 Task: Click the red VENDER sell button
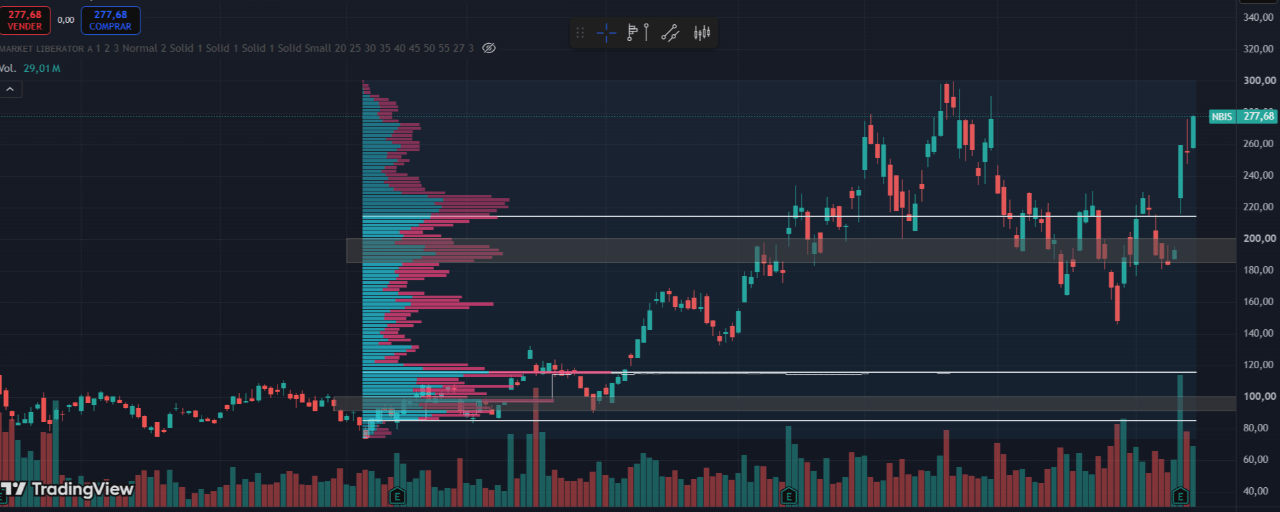click(25, 20)
